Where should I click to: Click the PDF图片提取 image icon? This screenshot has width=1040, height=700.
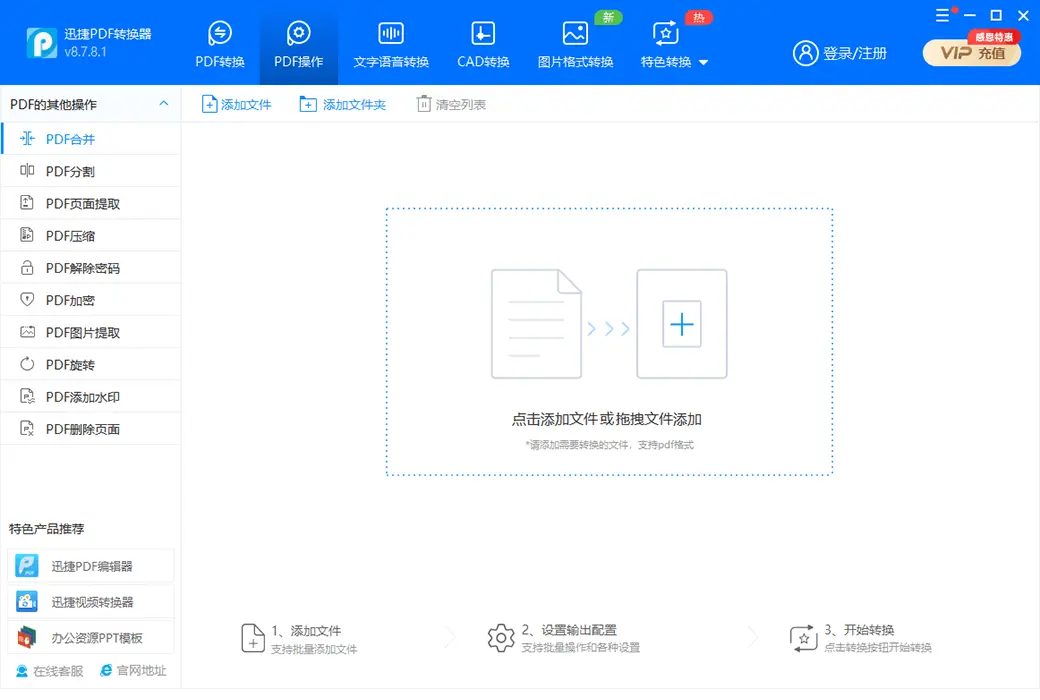(27, 332)
